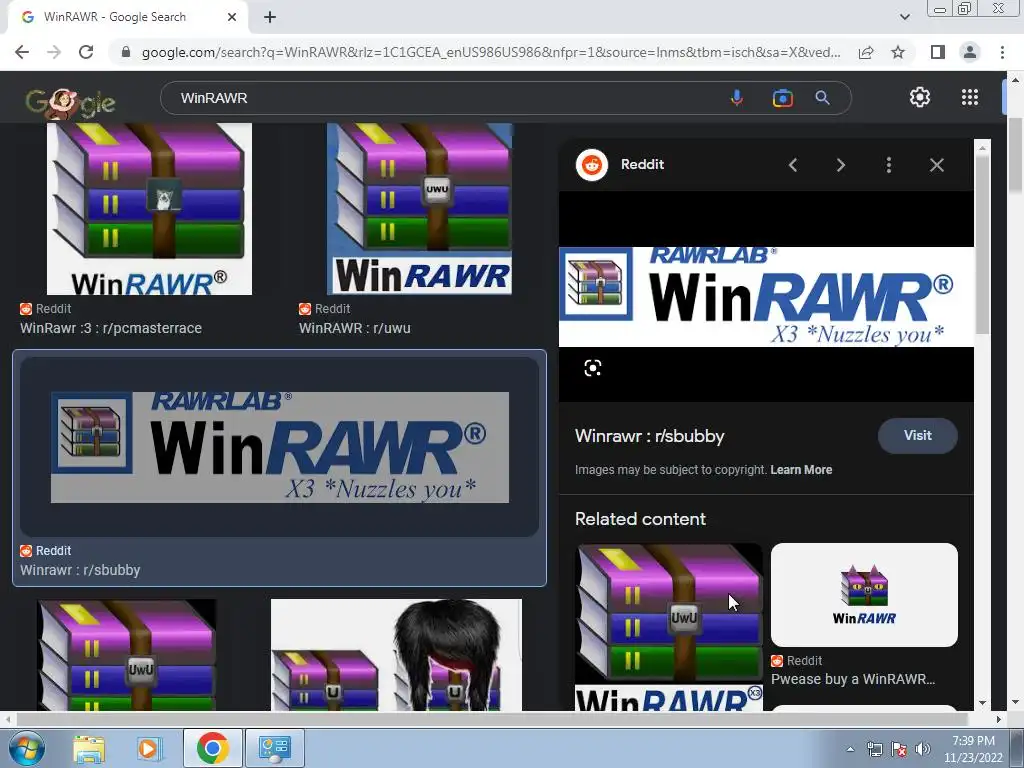Show previous image in preview panel
This screenshot has height=768, width=1024.
click(793, 165)
